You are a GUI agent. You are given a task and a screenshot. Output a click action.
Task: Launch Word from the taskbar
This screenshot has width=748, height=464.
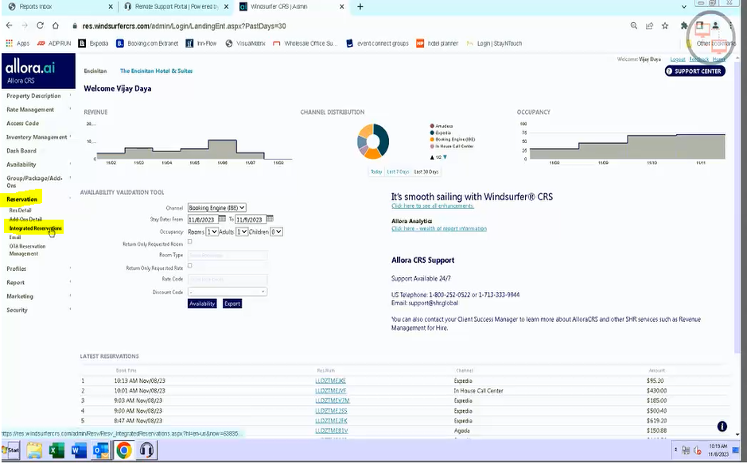[x=79, y=450]
